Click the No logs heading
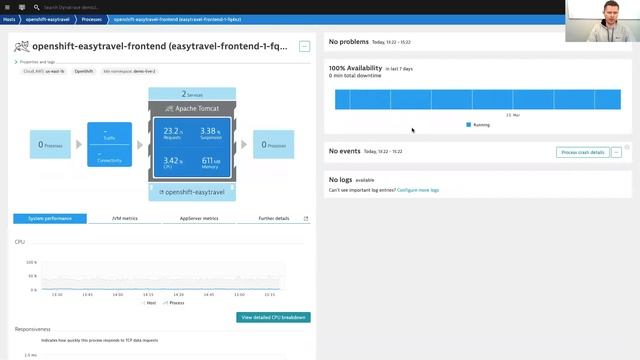Screen dimensions: 640x360 [340, 180]
